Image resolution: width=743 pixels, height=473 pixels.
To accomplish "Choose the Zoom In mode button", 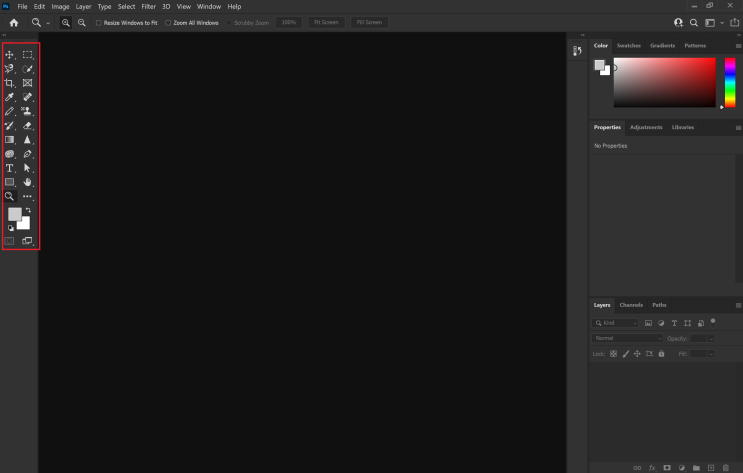I will pos(65,23).
